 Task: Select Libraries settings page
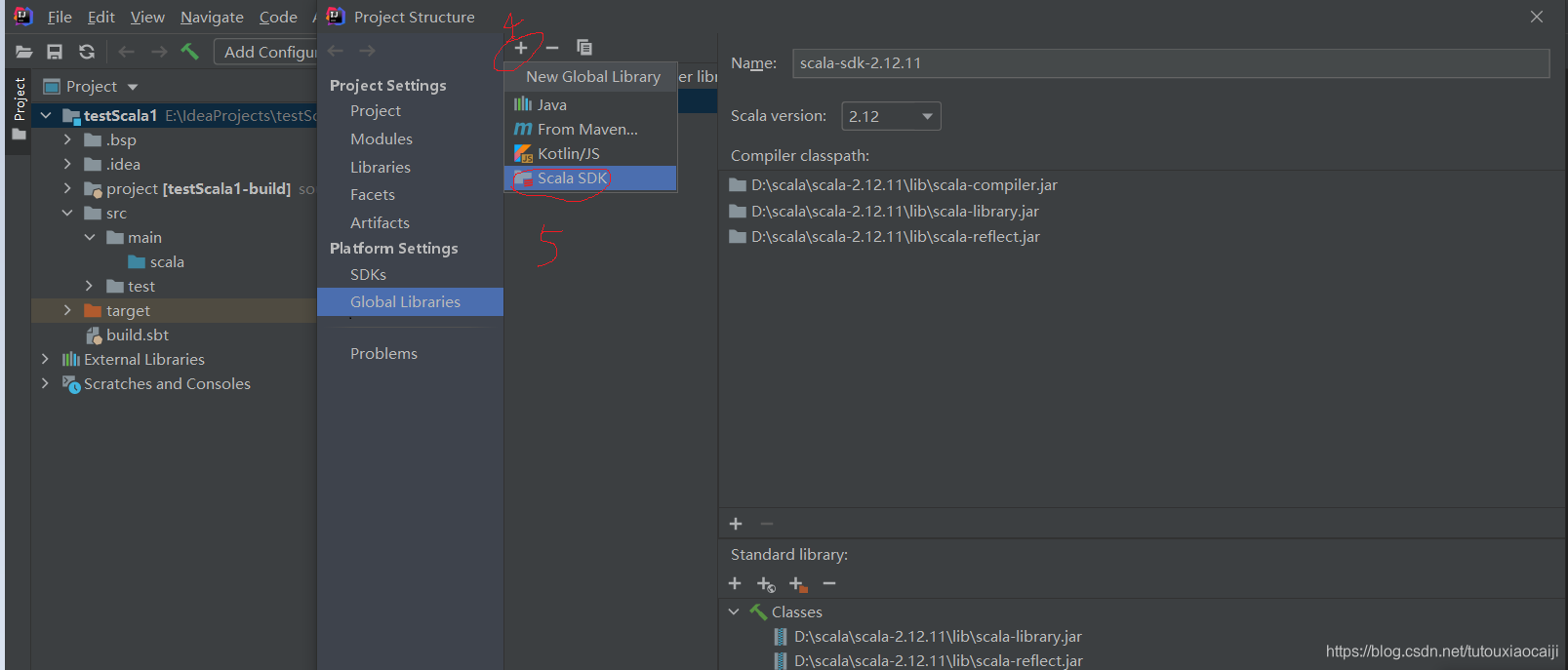coord(381,168)
